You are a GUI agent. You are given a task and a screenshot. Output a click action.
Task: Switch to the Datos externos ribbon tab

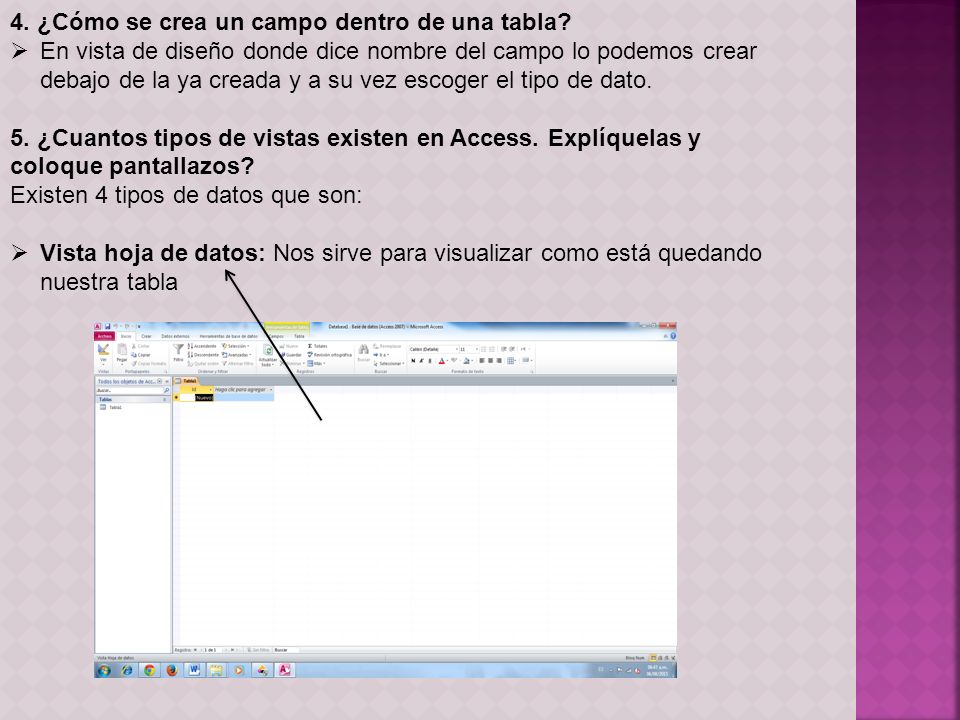click(175, 336)
